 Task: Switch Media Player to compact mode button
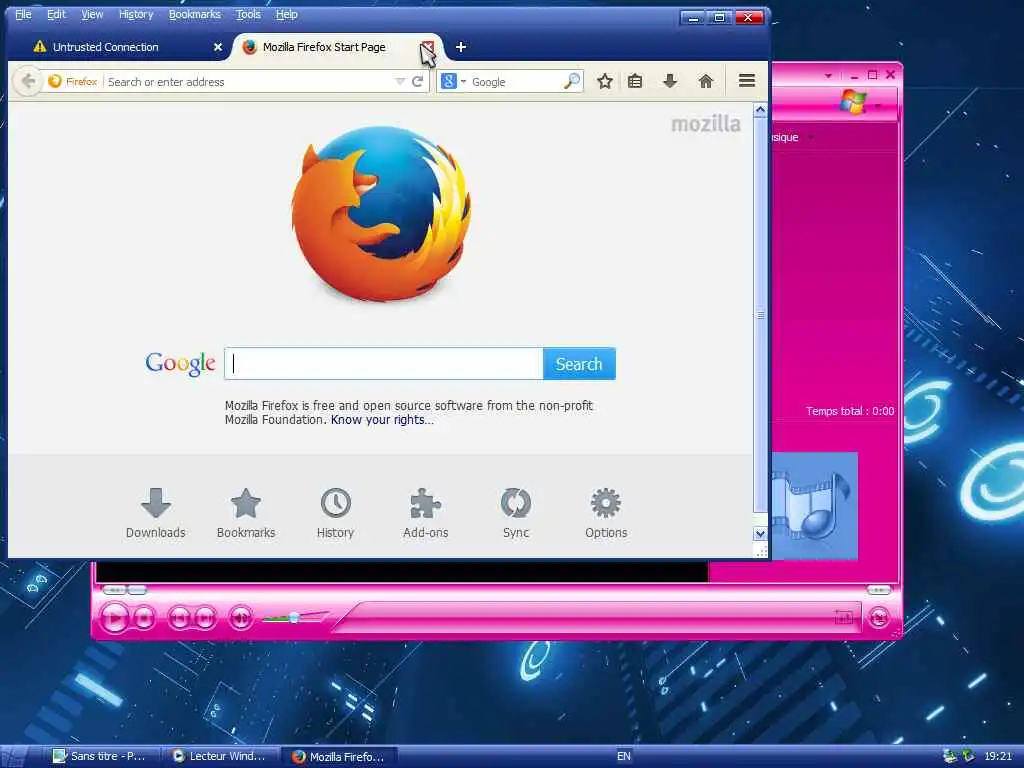879,617
